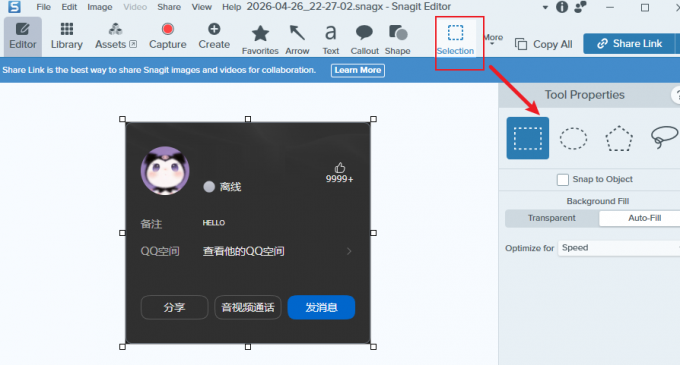The width and height of the screenshot is (680, 365).
Task: Open the View menu
Action: (202, 7)
